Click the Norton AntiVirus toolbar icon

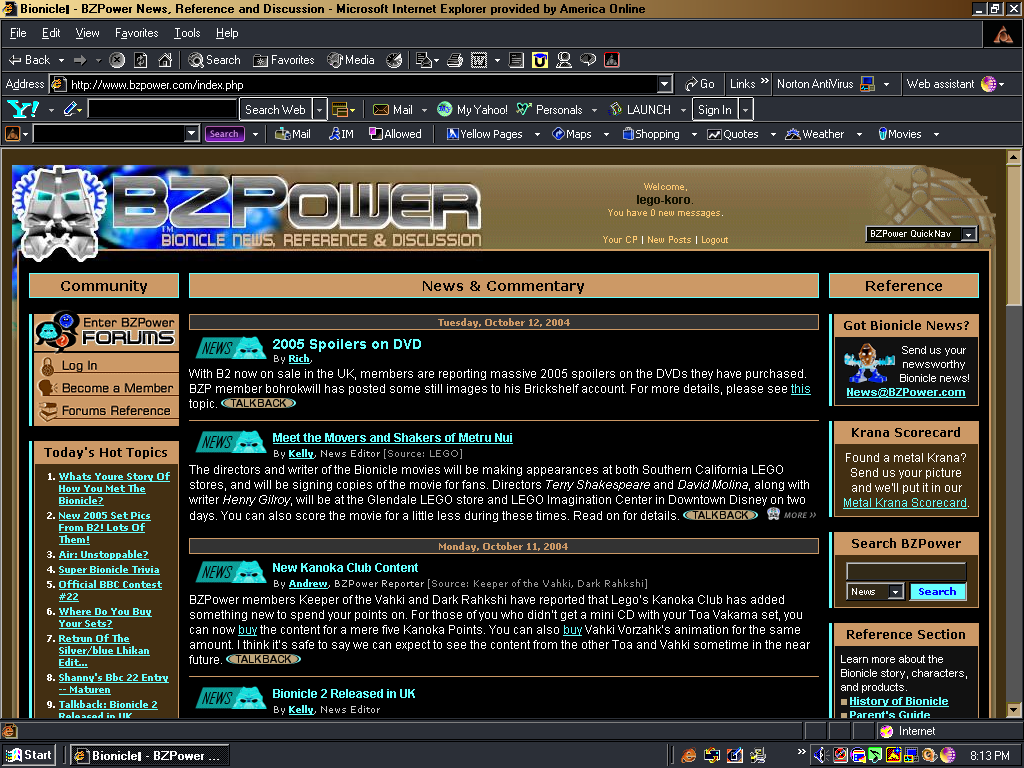(x=820, y=84)
